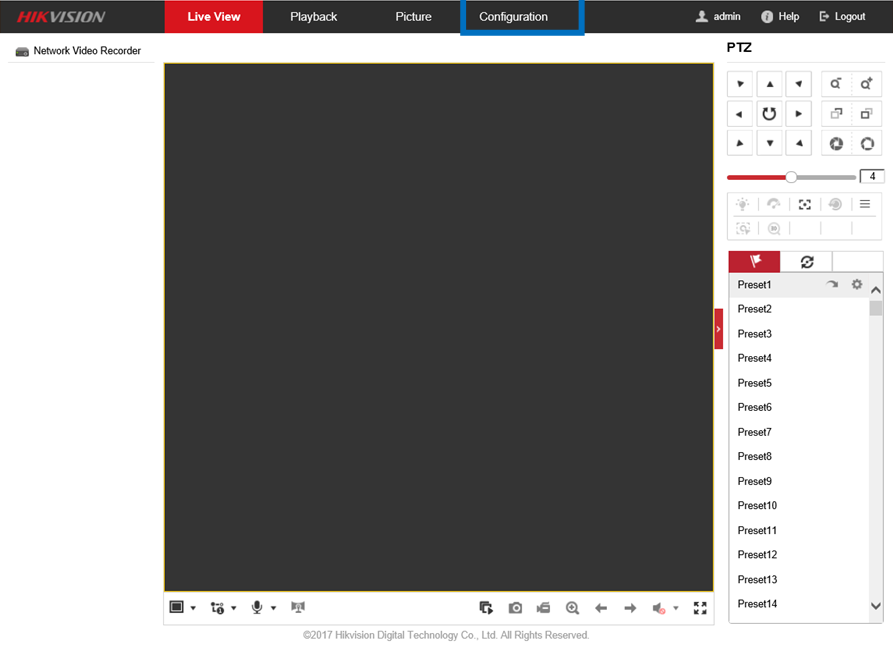This screenshot has width=893, height=649.
Task: Switch to the Playback tab
Action: coord(313,17)
